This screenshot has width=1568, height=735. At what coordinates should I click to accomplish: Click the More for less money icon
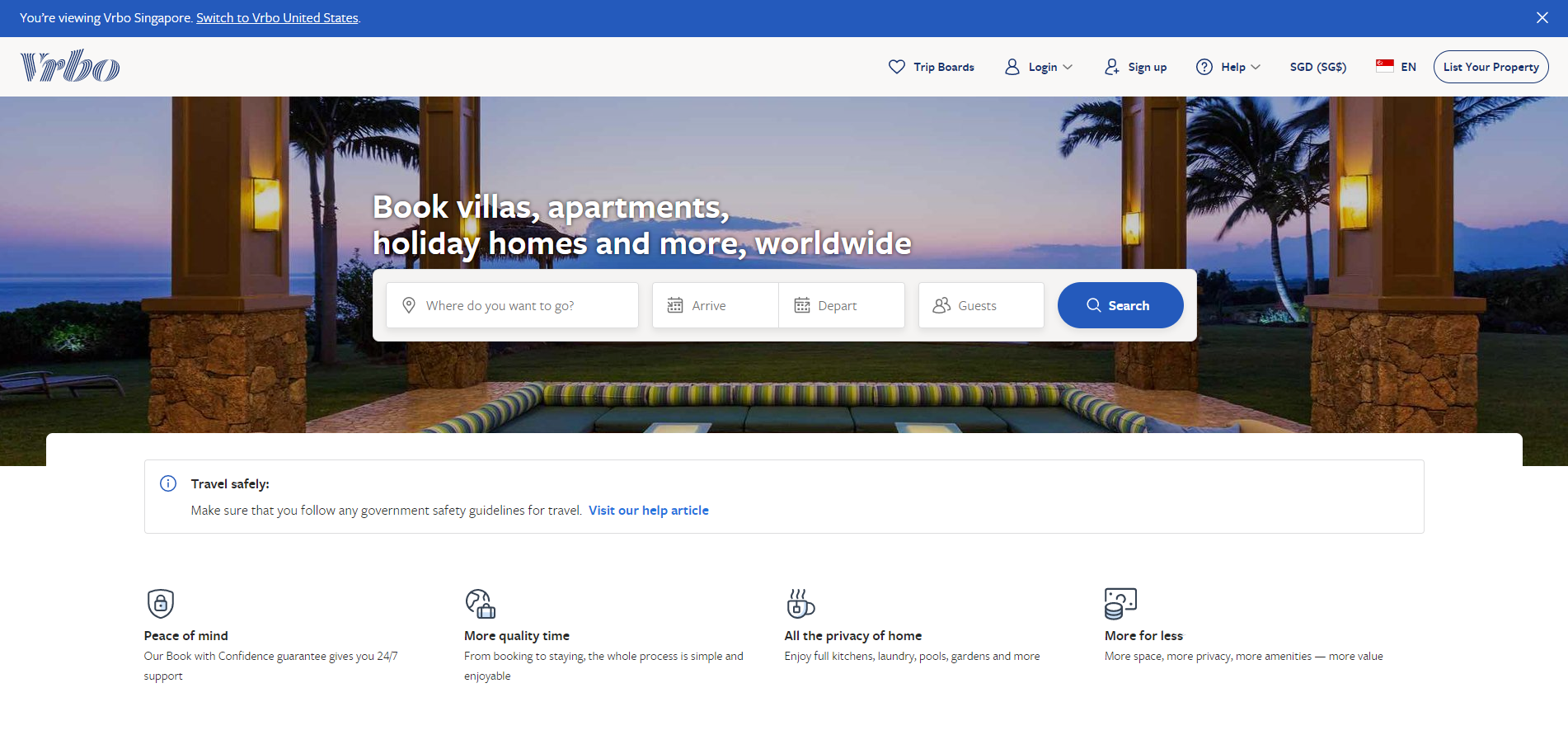[x=1120, y=603]
